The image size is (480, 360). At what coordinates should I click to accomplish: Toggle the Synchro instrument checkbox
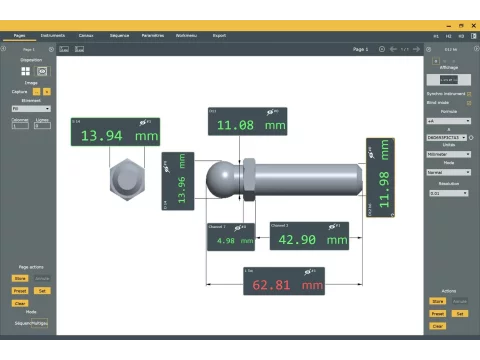click(469, 94)
